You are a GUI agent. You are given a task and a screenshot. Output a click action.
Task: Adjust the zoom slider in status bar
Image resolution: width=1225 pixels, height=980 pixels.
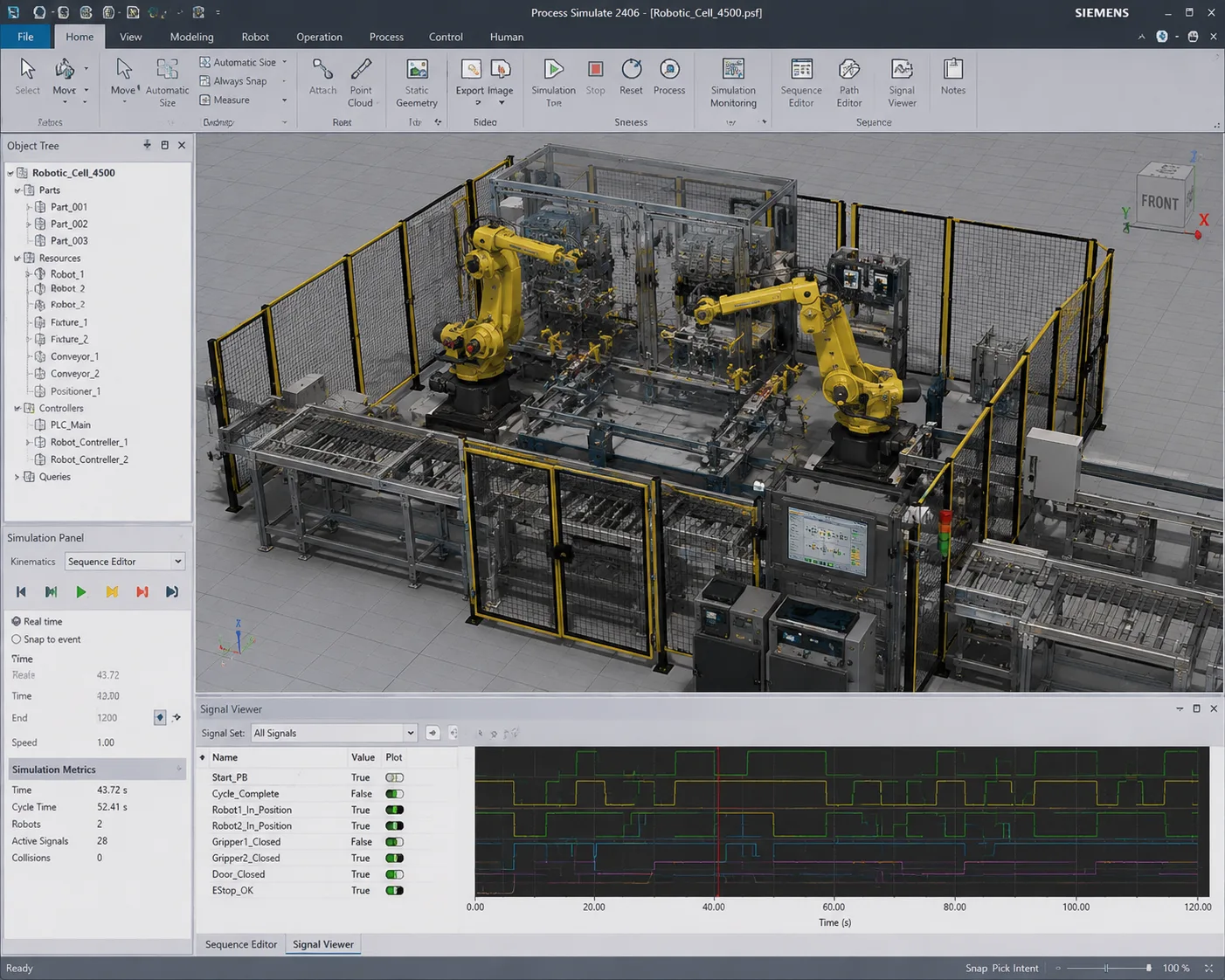(1106, 968)
